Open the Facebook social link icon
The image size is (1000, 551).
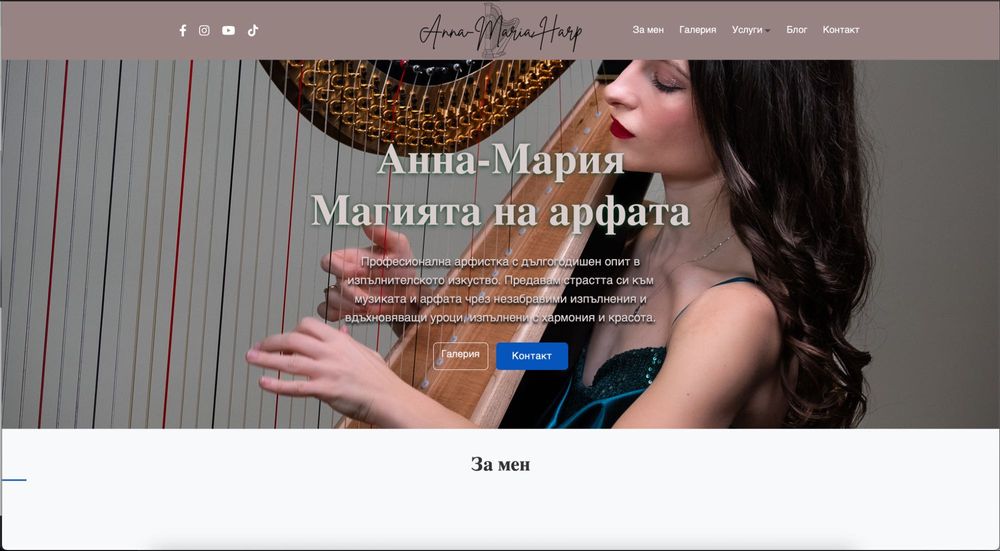tap(182, 31)
